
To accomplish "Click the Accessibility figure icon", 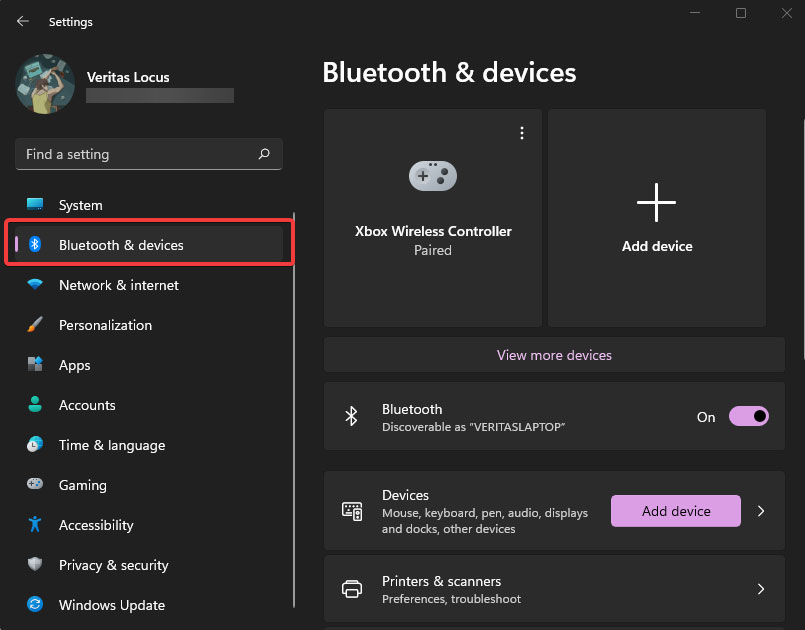I will tap(35, 525).
